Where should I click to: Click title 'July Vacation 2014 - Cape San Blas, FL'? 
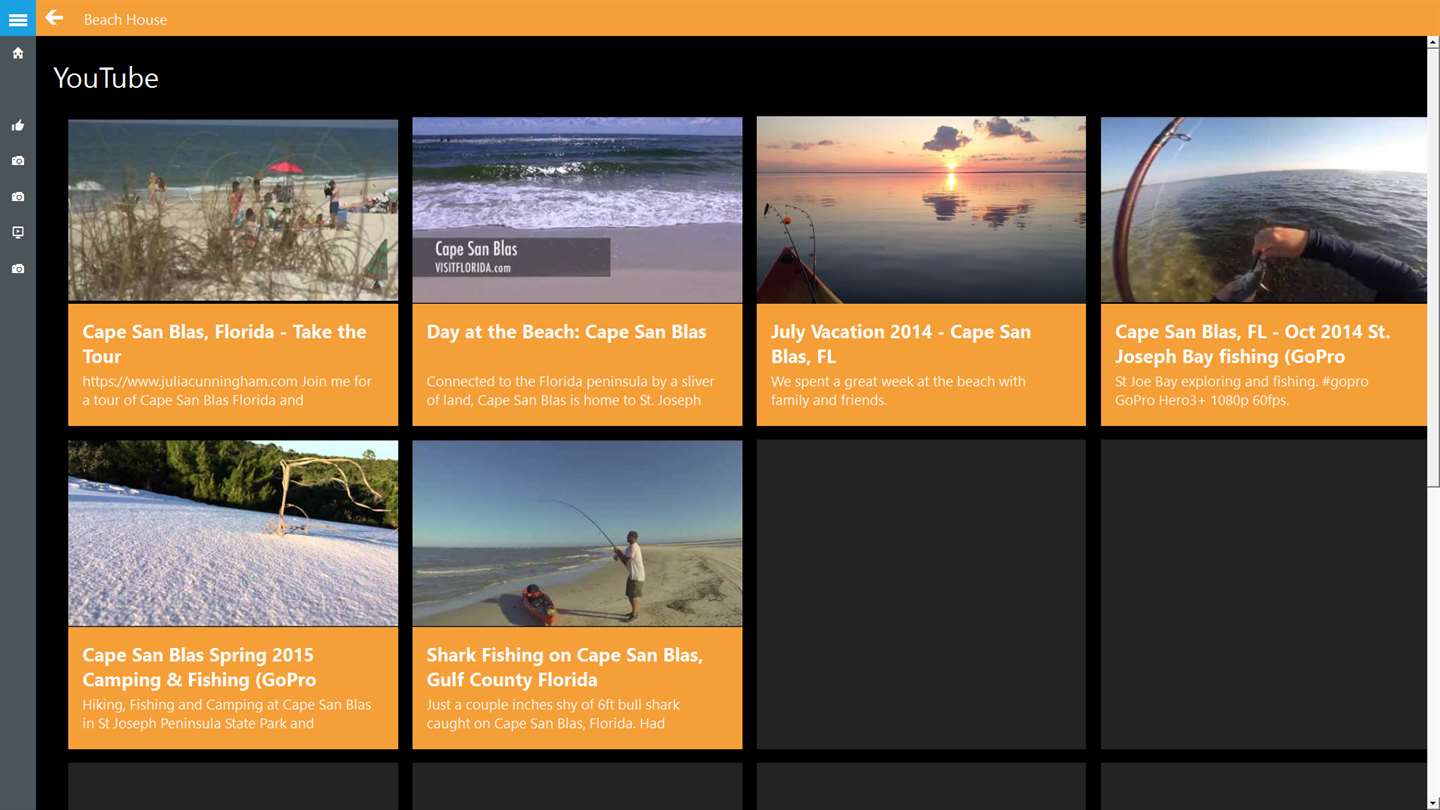pyautogui.click(x=901, y=344)
